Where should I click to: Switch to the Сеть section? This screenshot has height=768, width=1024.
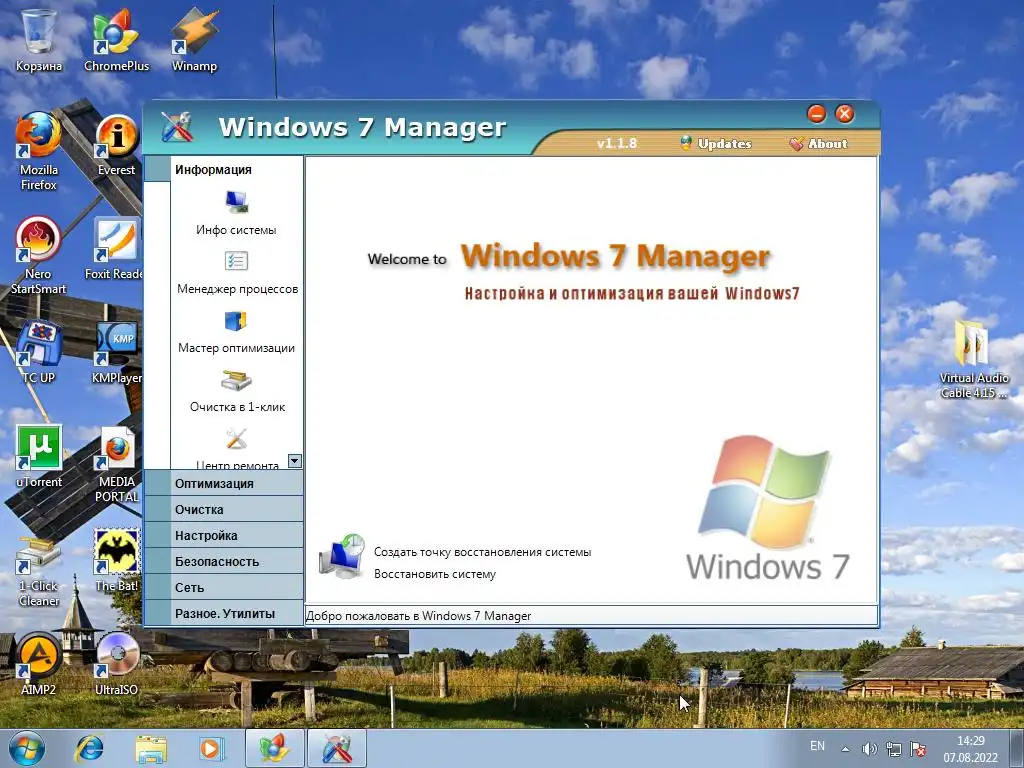(223, 588)
